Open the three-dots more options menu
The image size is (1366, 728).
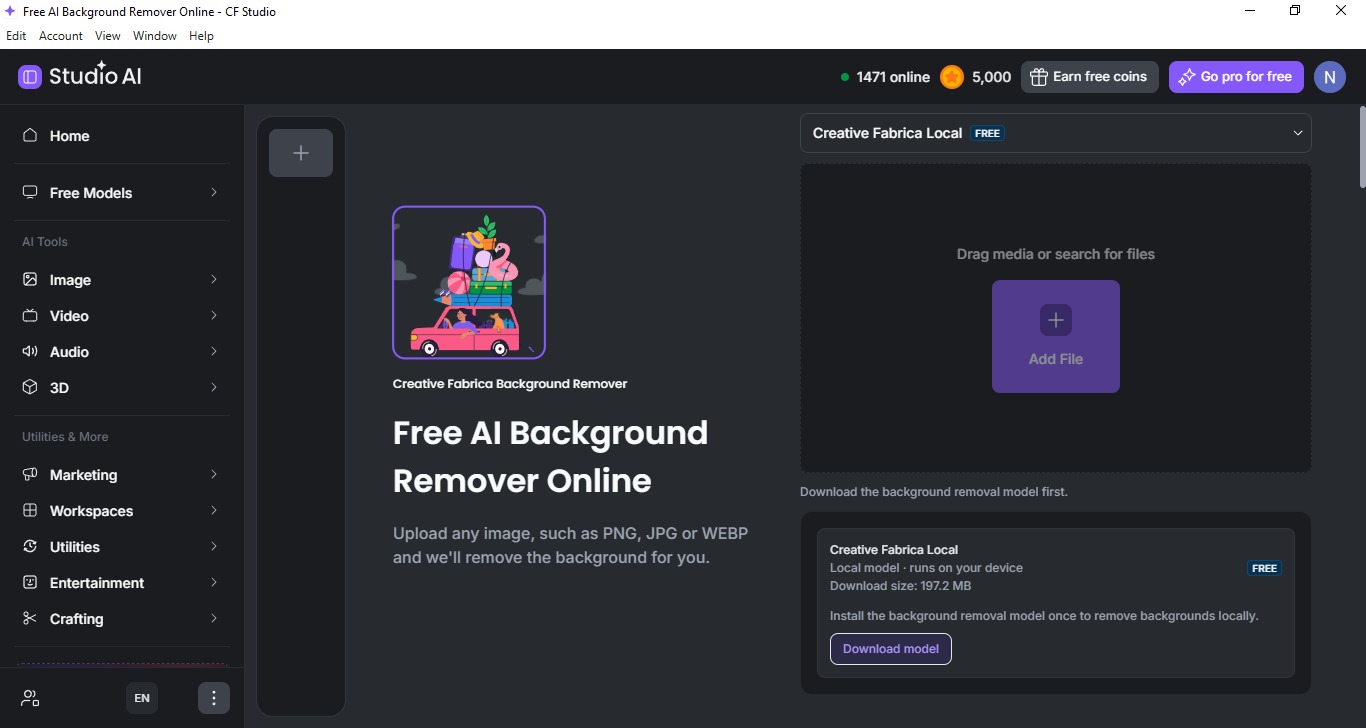pos(213,698)
